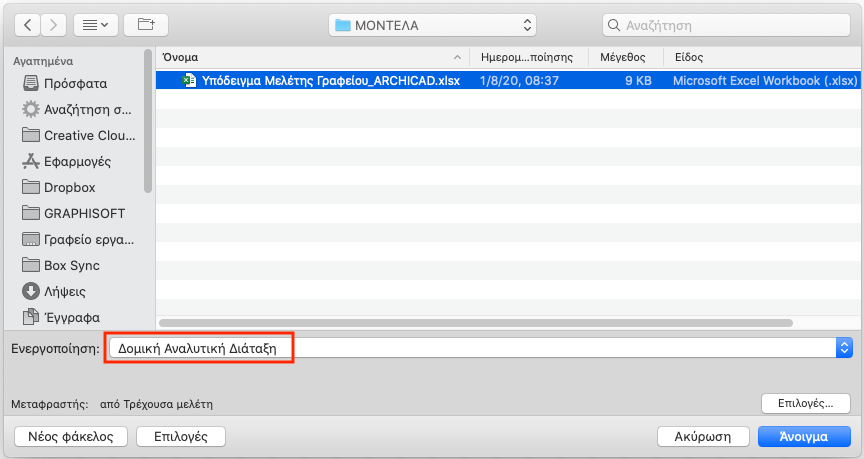Click the Dropbox folder icon
This screenshot has width=864, height=459.
coord(31,187)
